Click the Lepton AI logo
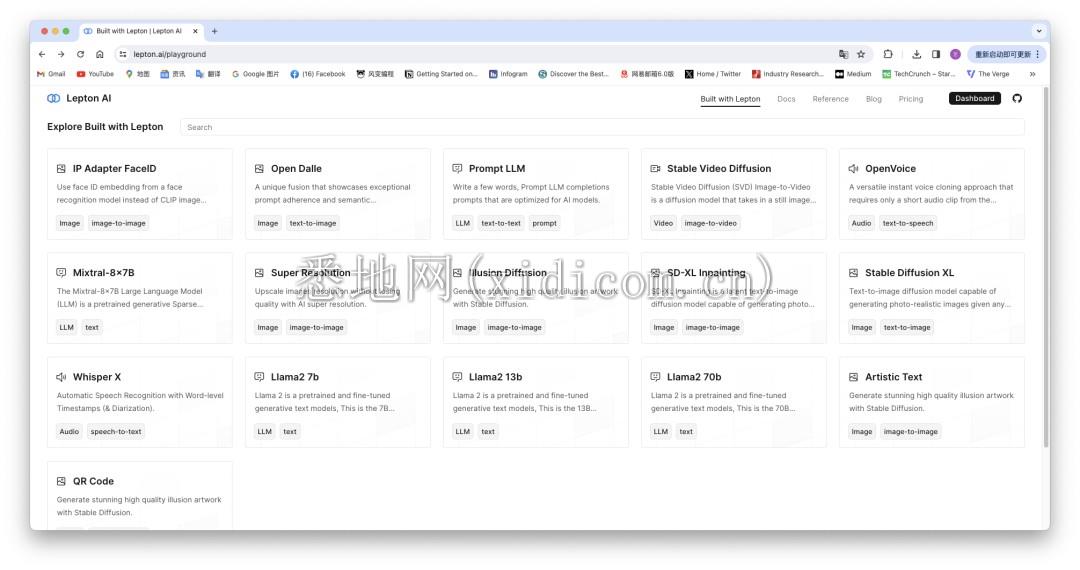The width and height of the screenshot is (1080, 570). click(79, 98)
